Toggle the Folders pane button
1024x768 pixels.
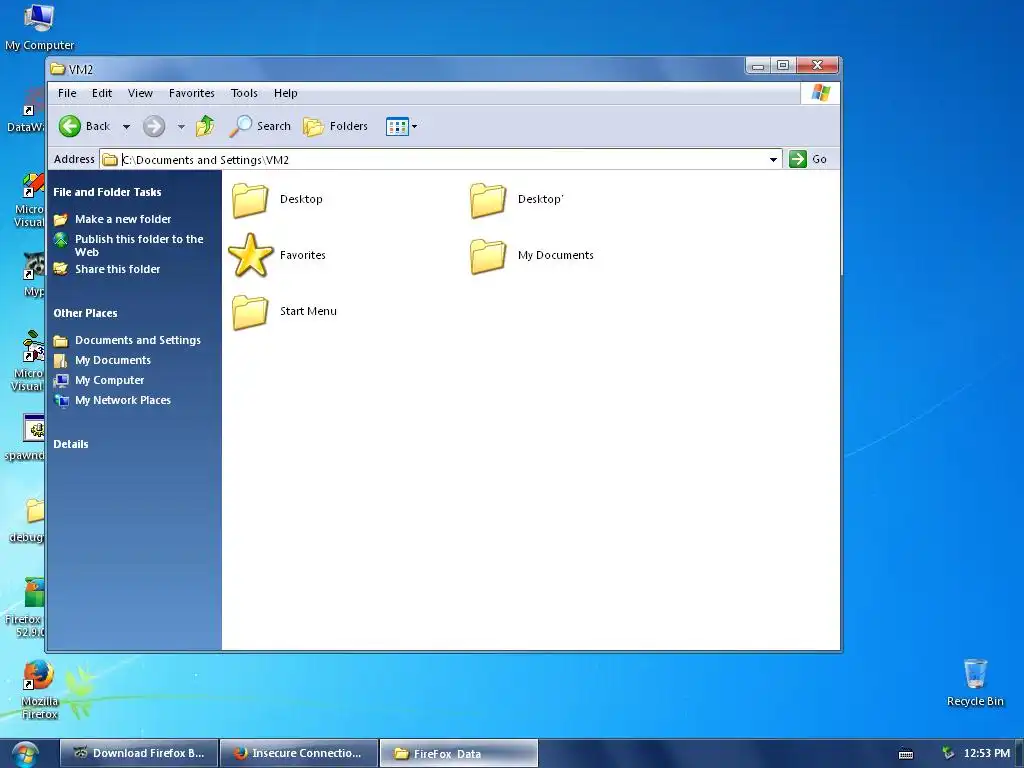336,126
